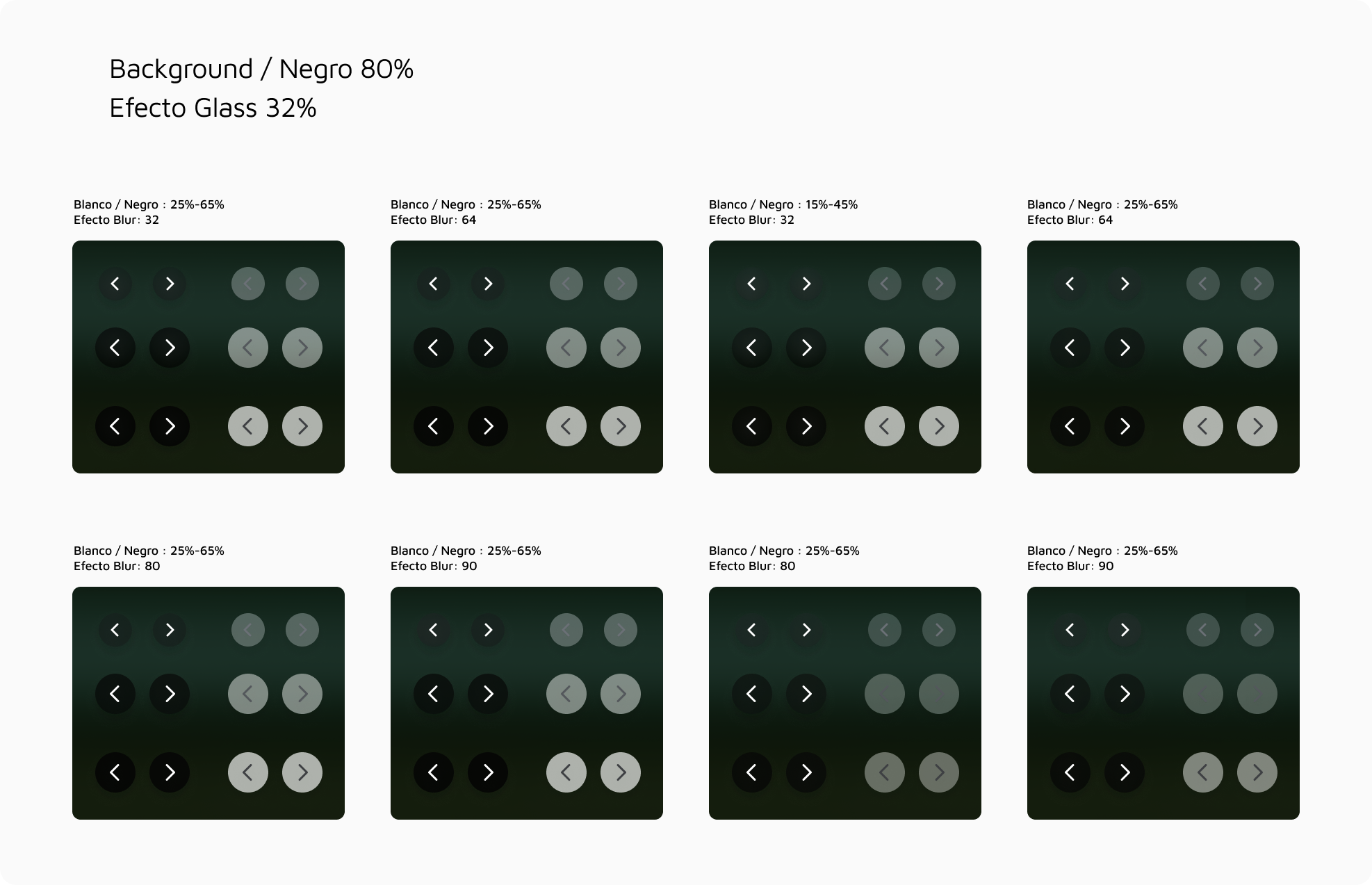Click the middle-row faded left circle in the third bottom-row Blur 80 panel
Image resolution: width=1372 pixels, height=885 pixels.
click(x=885, y=694)
